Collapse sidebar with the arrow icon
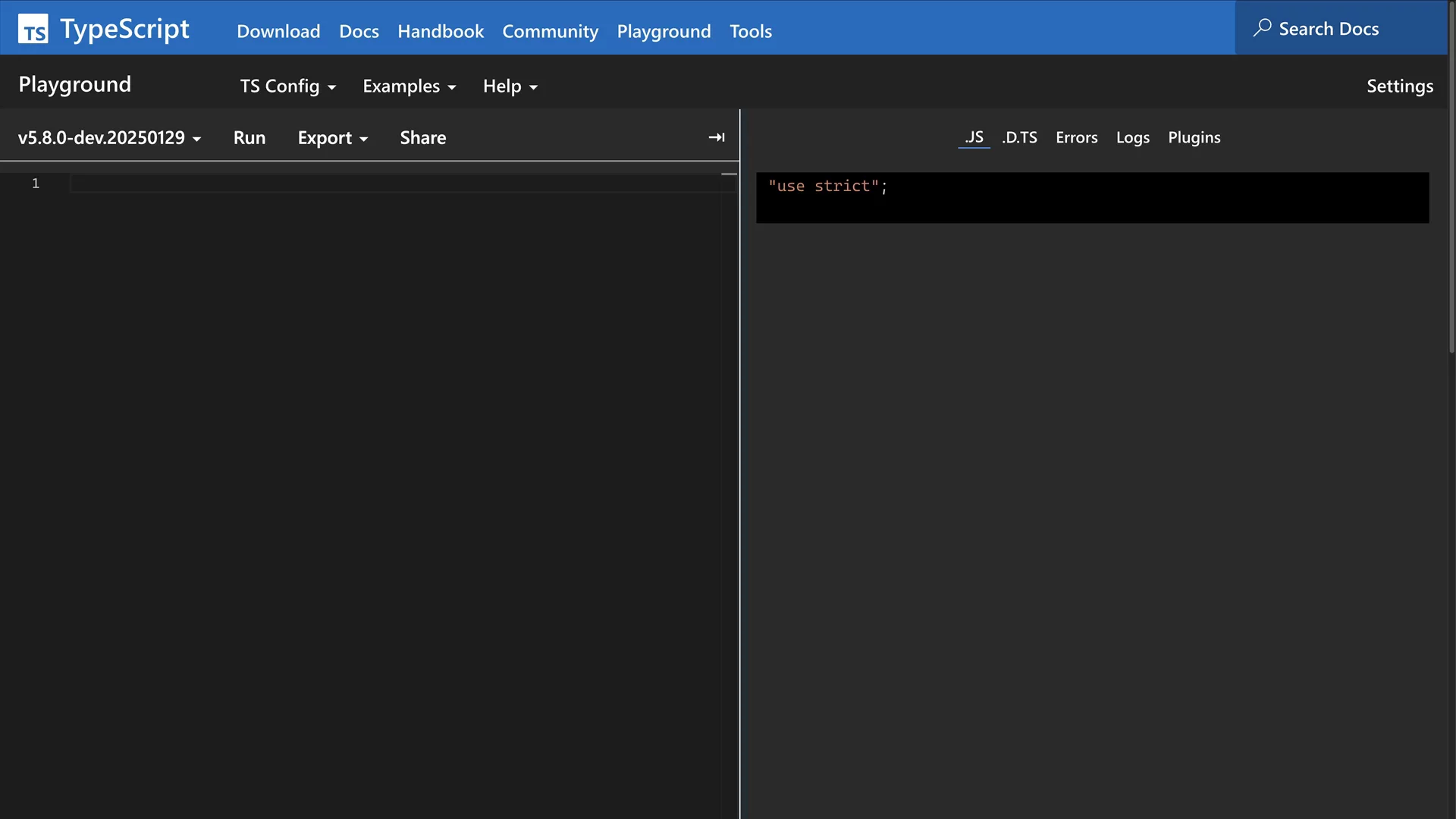1456x819 pixels. [x=716, y=137]
